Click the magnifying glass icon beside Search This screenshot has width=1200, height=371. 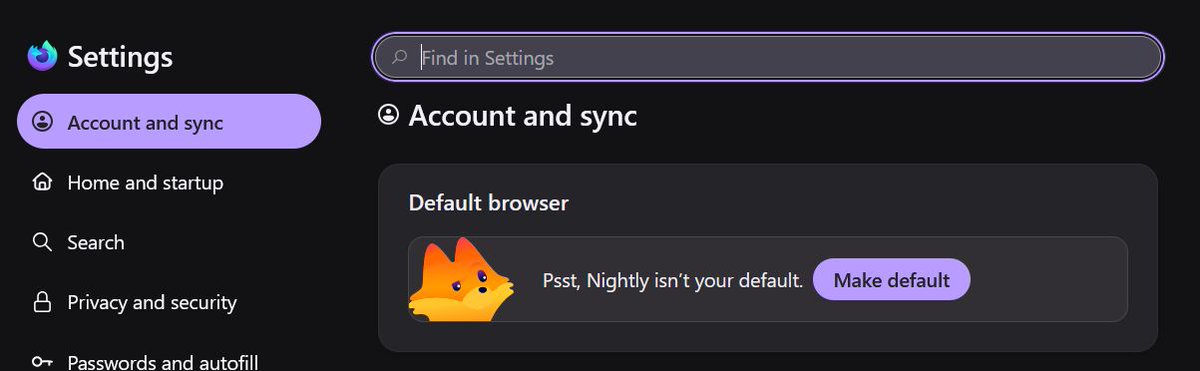pyautogui.click(x=42, y=242)
